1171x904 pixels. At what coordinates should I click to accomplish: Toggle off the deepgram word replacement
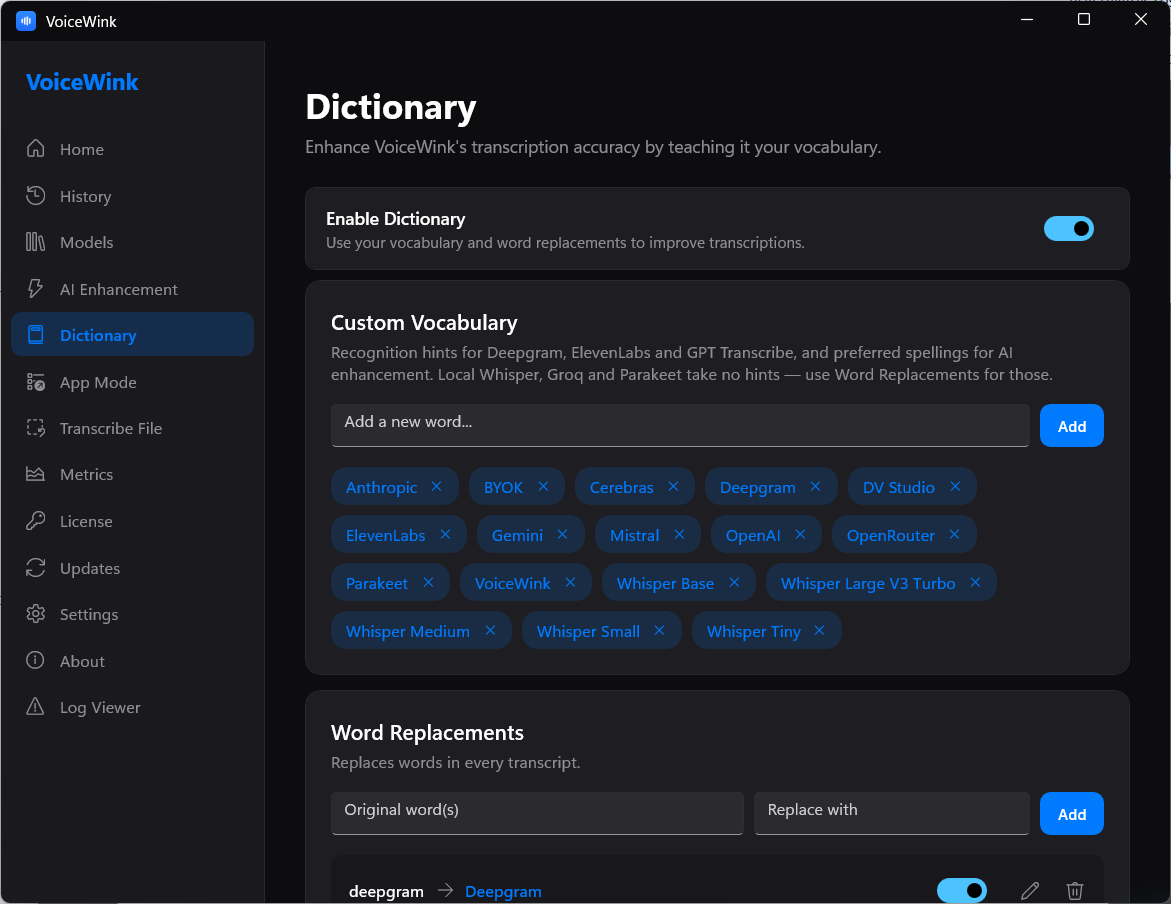pos(962,891)
